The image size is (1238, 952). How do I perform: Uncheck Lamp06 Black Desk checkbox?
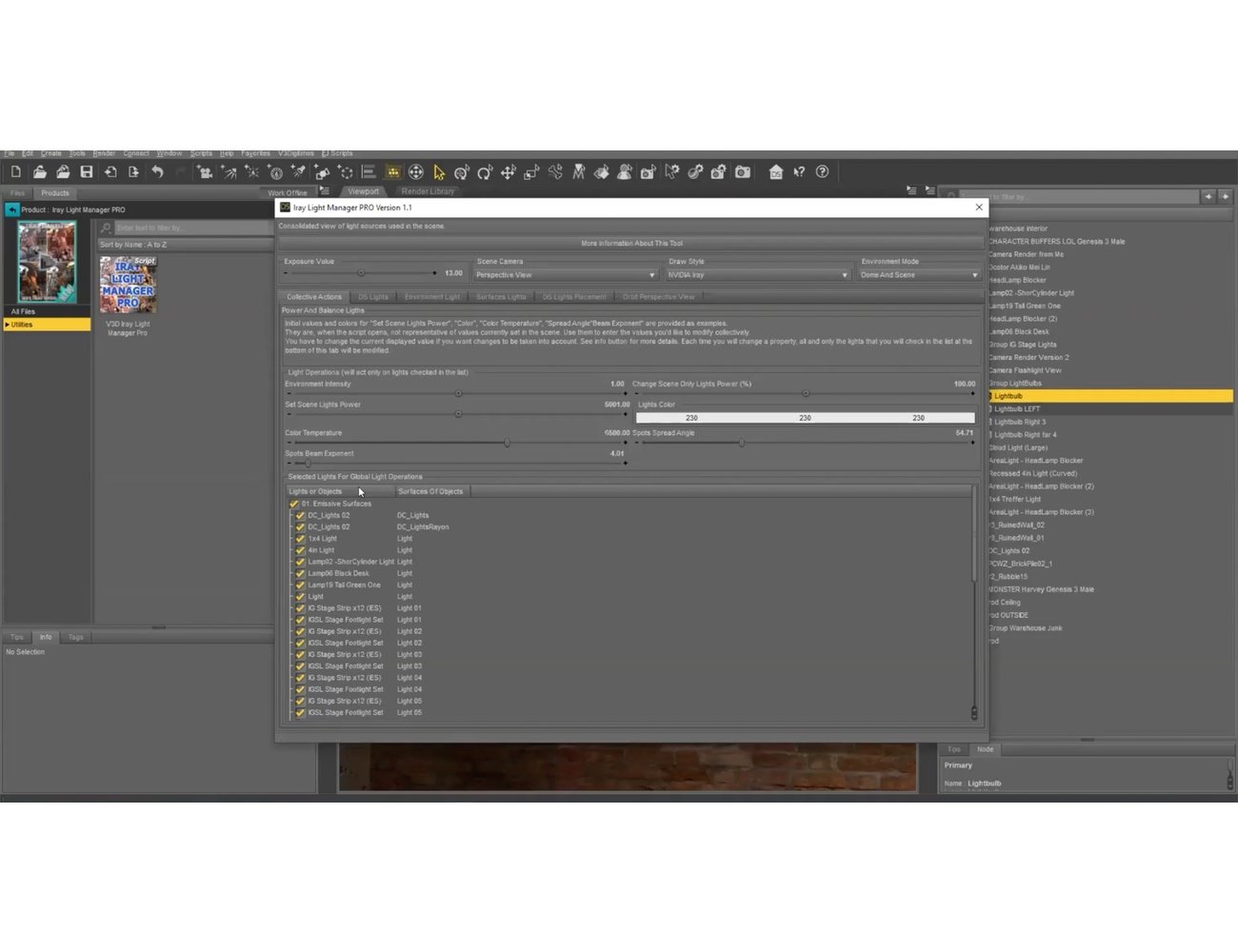pyautogui.click(x=300, y=573)
